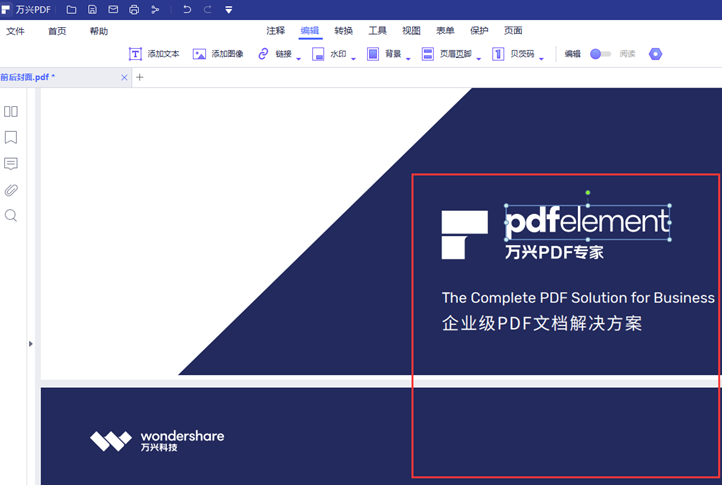Click the 编辑 mode label
Screen dimensions: 722x485
pos(572,54)
